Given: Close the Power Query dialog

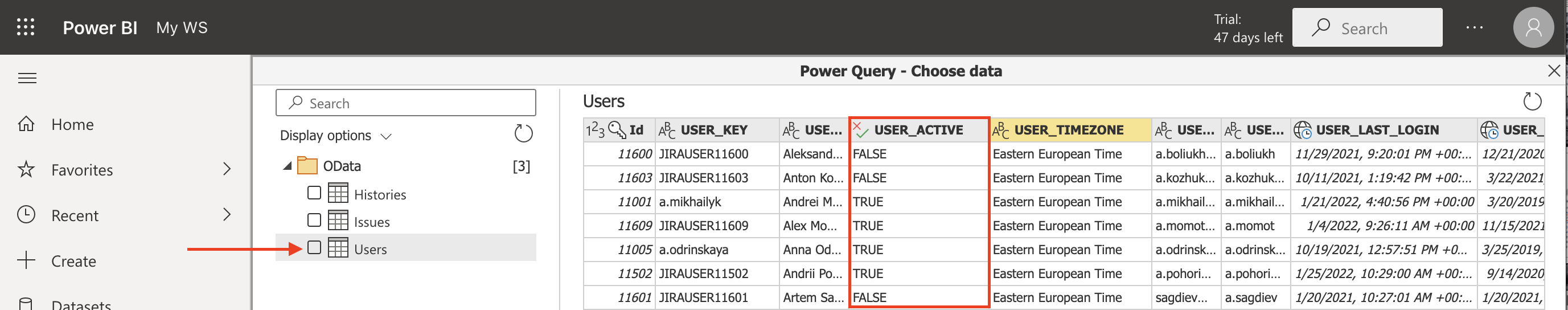Looking at the screenshot, I should (1553, 71).
